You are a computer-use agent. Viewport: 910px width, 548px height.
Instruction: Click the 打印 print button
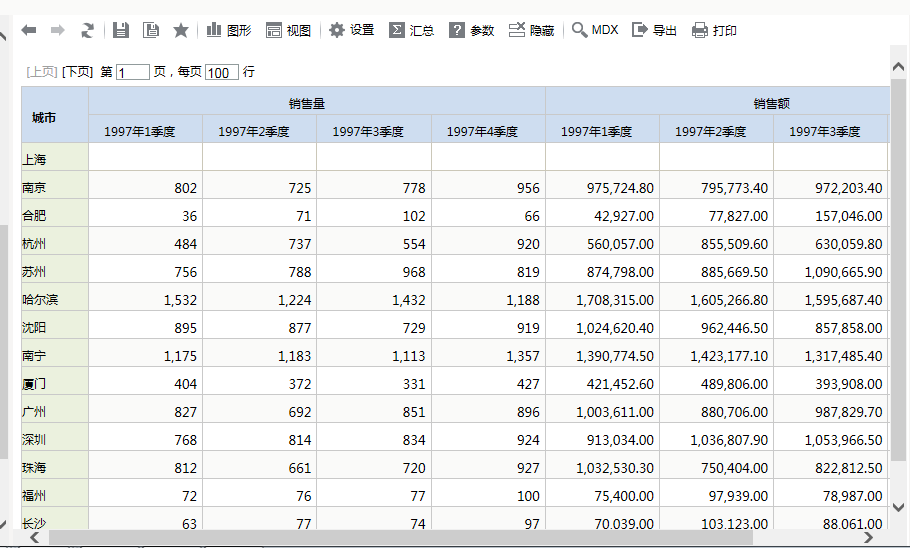coord(714,30)
